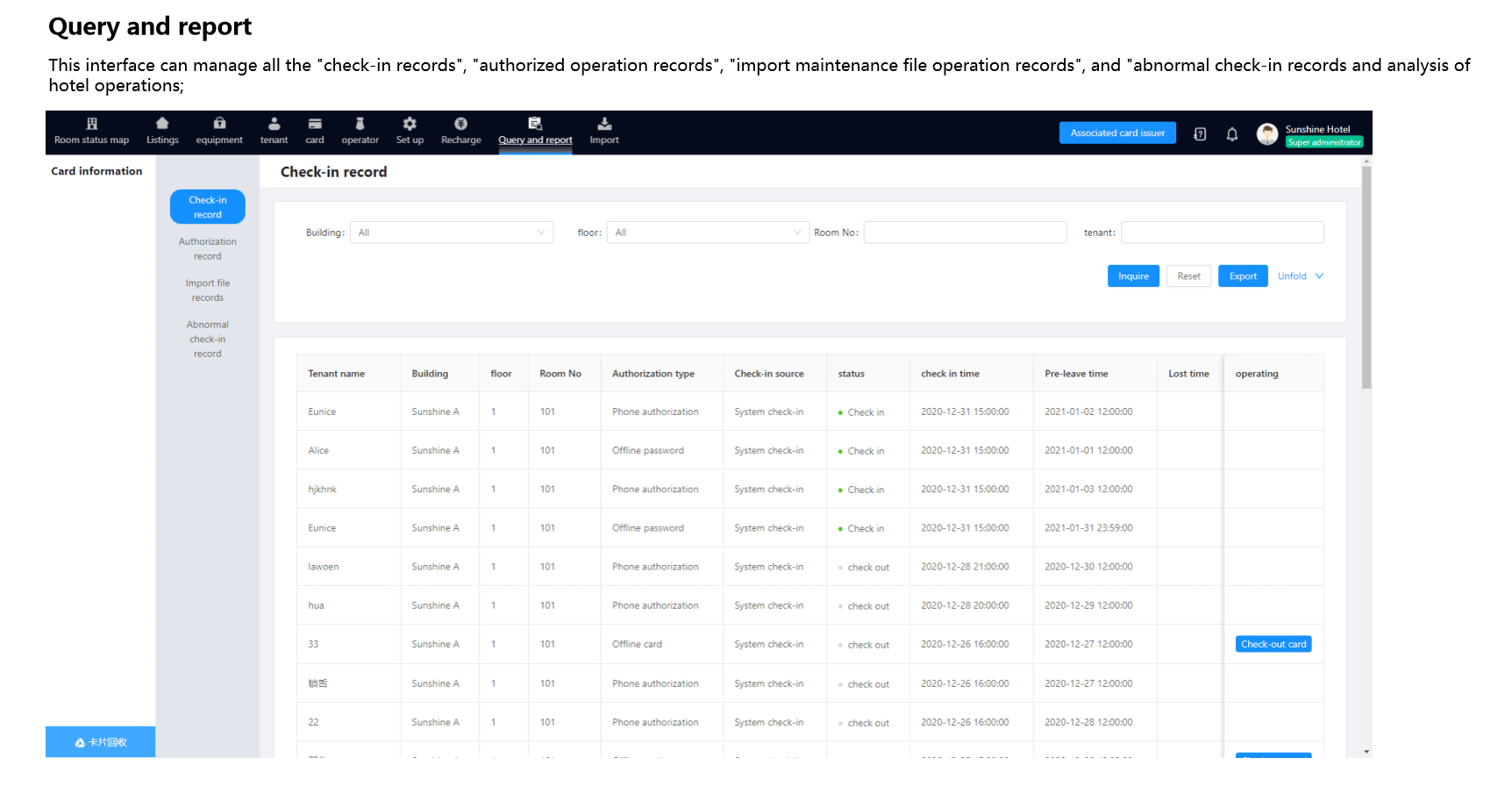Click the card icon in navbar
The image size is (1512, 801).
pyautogui.click(x=315, y=124)
